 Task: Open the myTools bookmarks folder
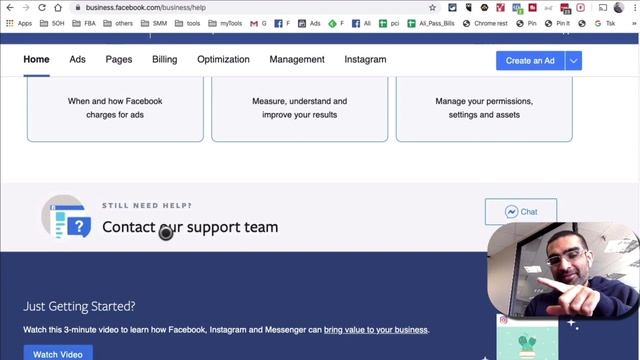(225, 23)
